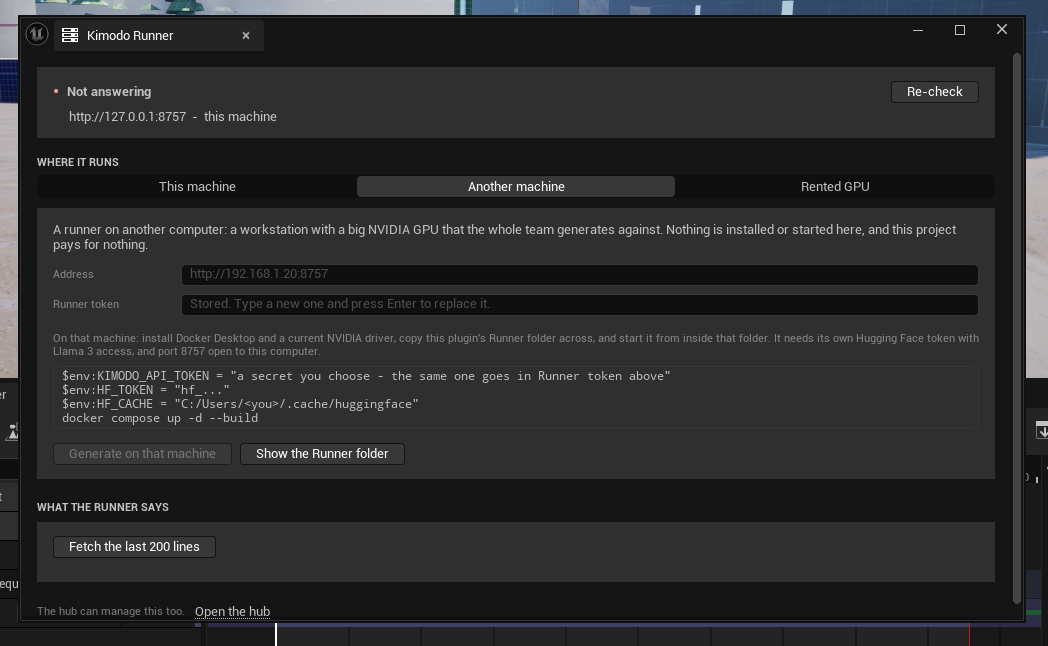Click the red end marker in timeline
The width and height of the screenshot is (1048, 646).
coord(969,635)
